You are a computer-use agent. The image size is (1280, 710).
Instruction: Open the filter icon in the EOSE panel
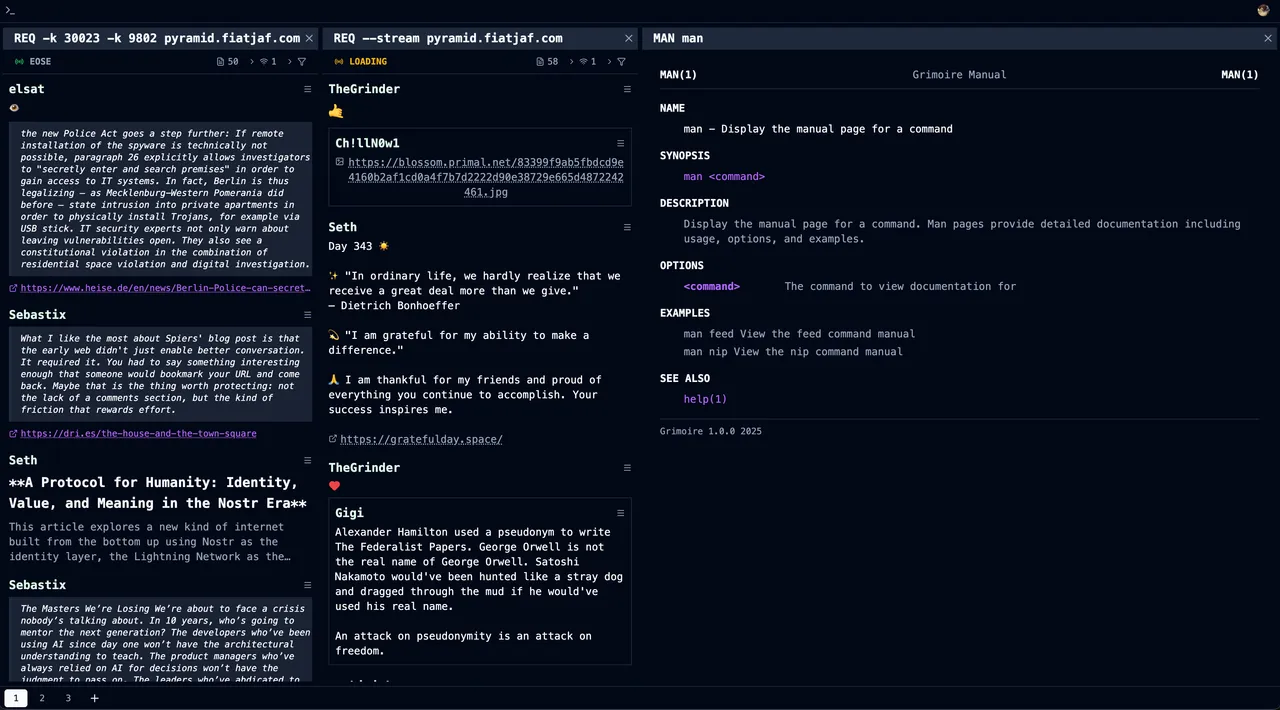[302, 62]
